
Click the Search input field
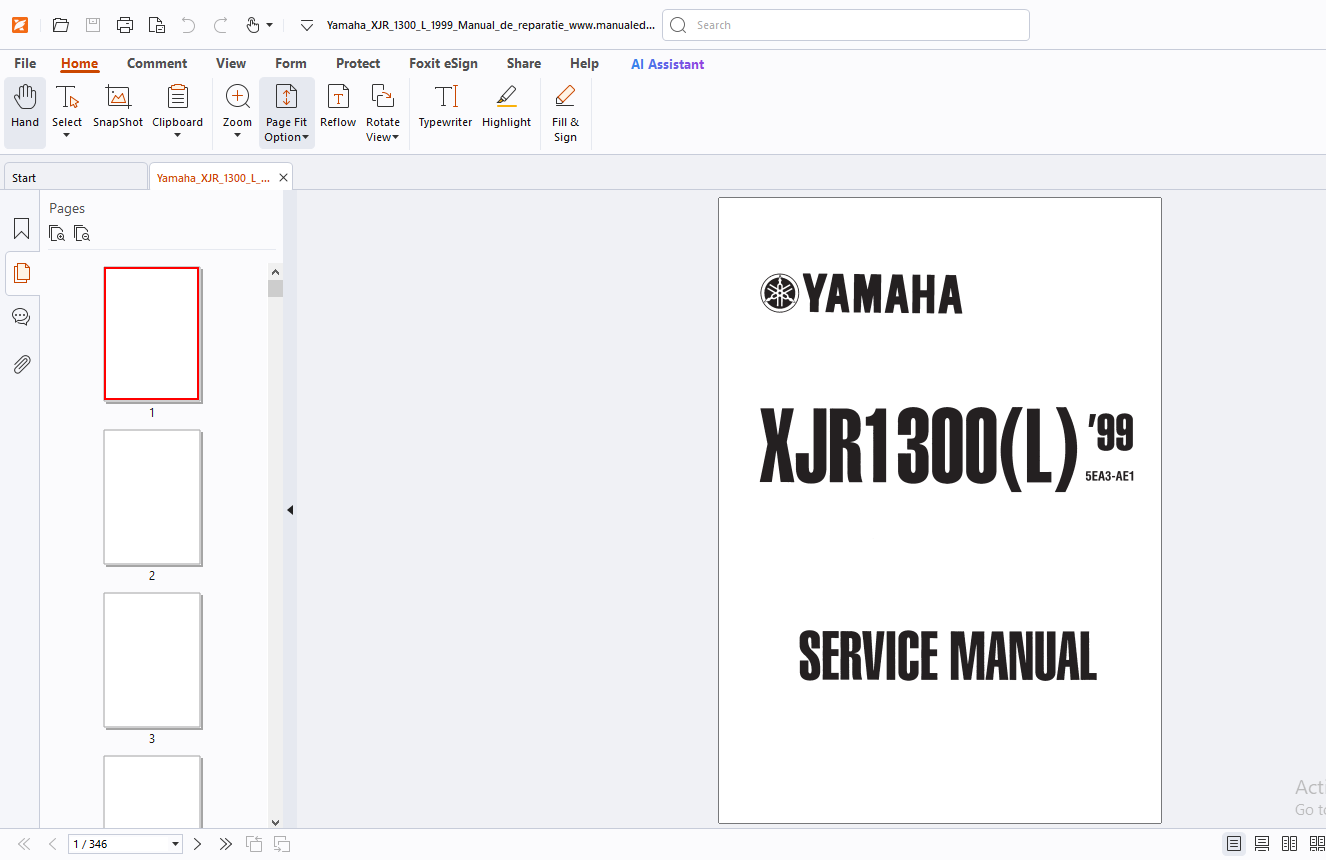[x=846, y=25]
